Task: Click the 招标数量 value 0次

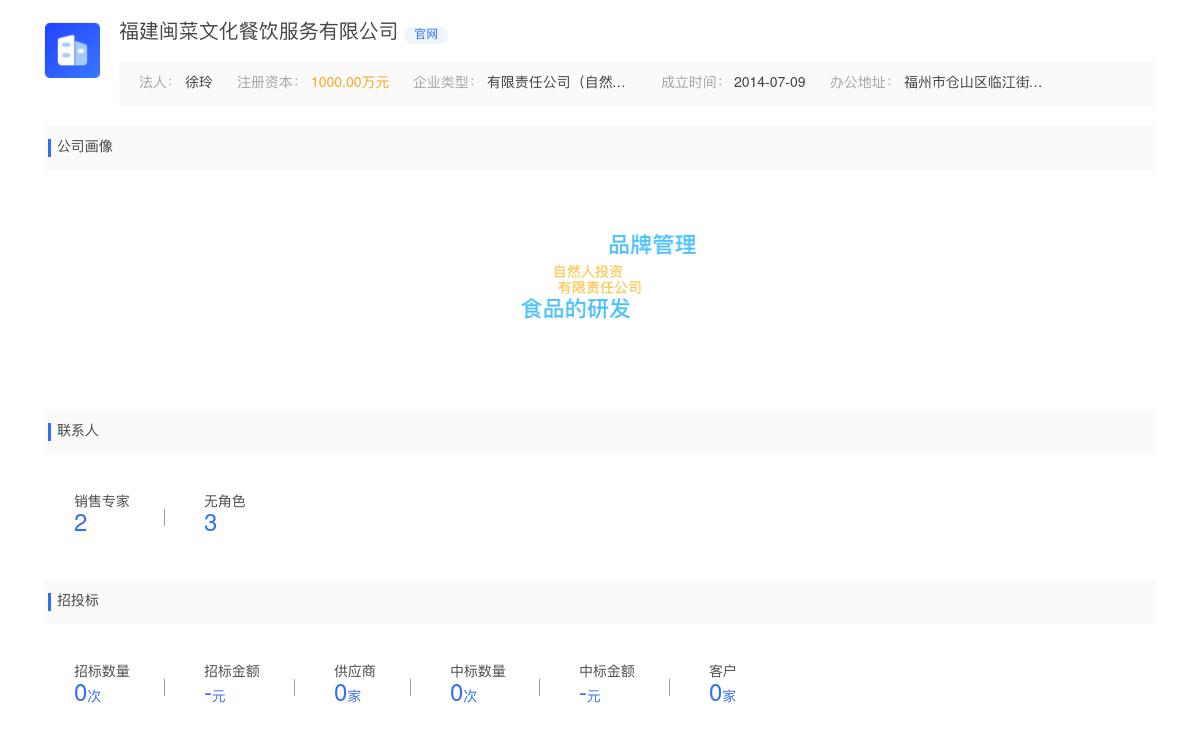Action: [88, 693]
